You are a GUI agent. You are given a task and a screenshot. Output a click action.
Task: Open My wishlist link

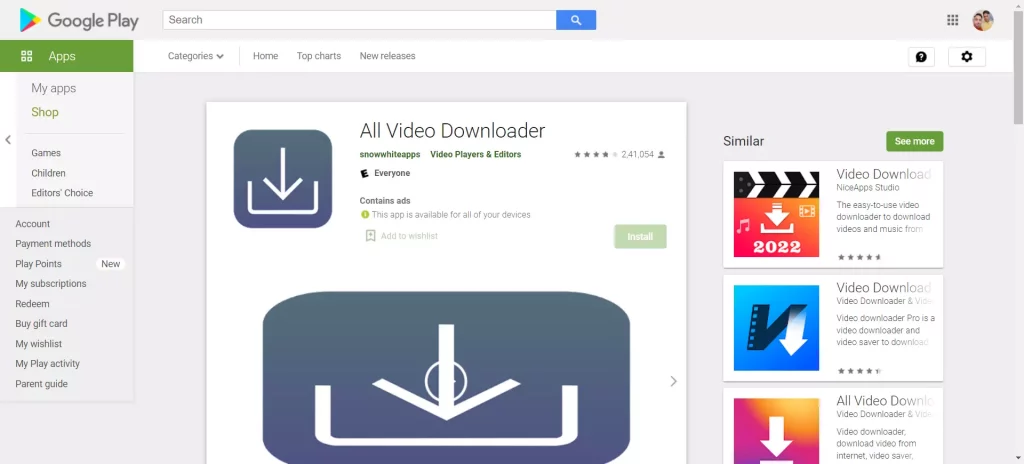click(x=39, y=344)
